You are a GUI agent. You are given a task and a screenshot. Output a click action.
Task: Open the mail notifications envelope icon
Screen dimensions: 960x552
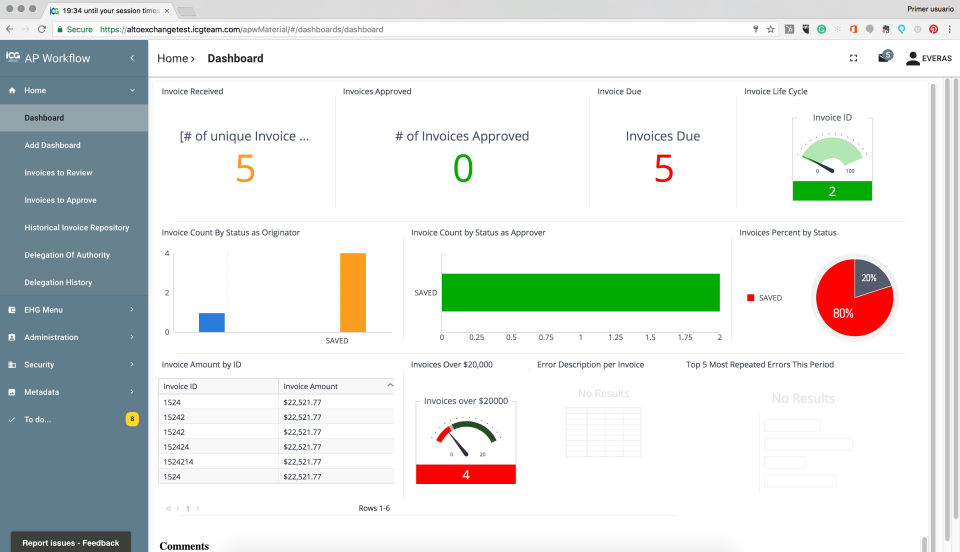[x=883, y=58]
